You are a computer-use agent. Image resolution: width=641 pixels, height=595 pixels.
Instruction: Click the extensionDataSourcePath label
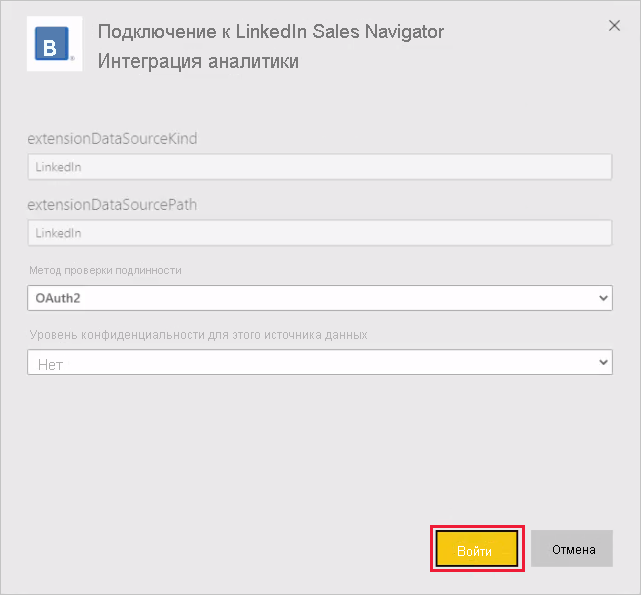[112, 204]
